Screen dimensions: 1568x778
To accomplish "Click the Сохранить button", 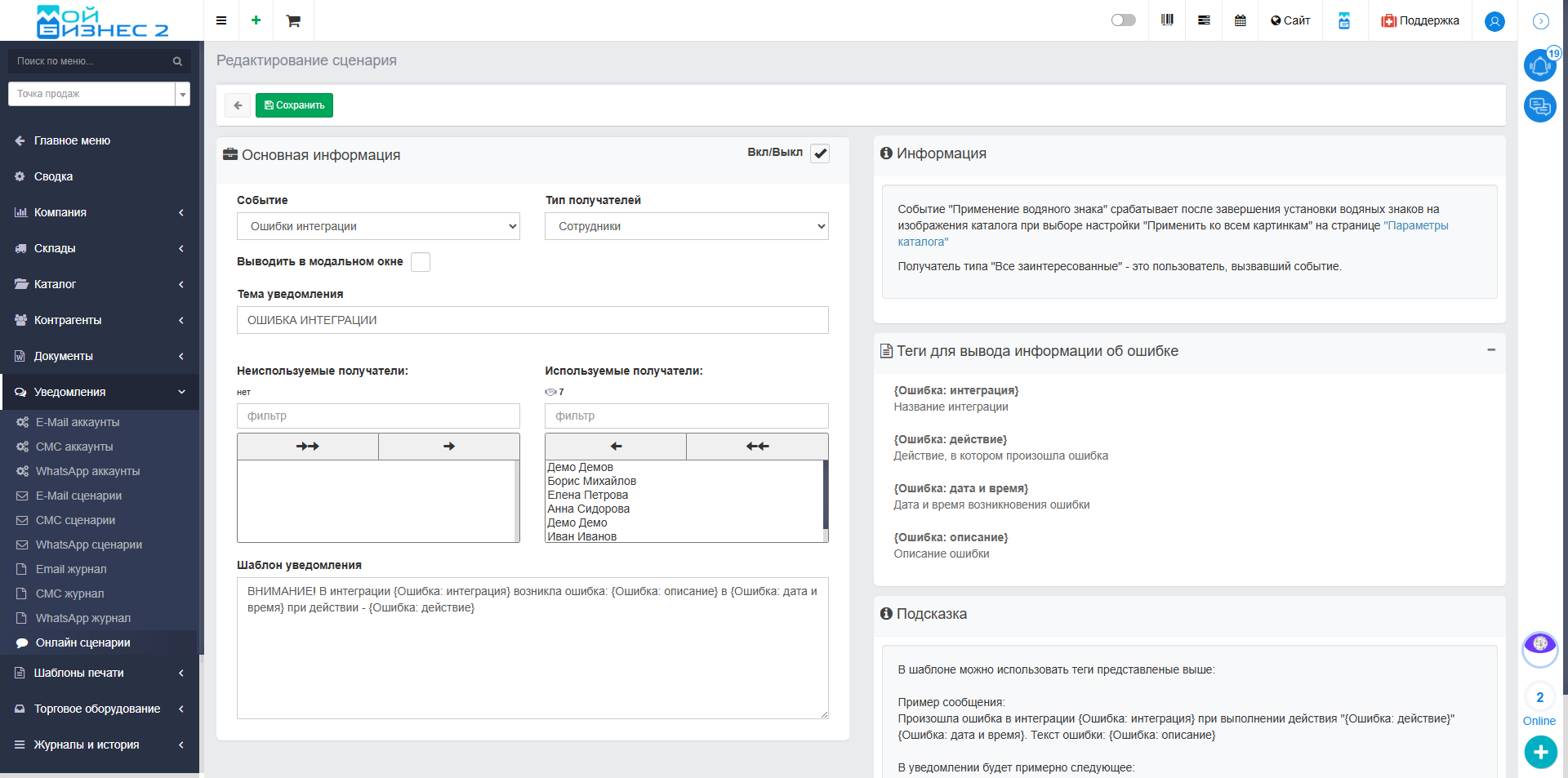I will [x=294, y=105].
